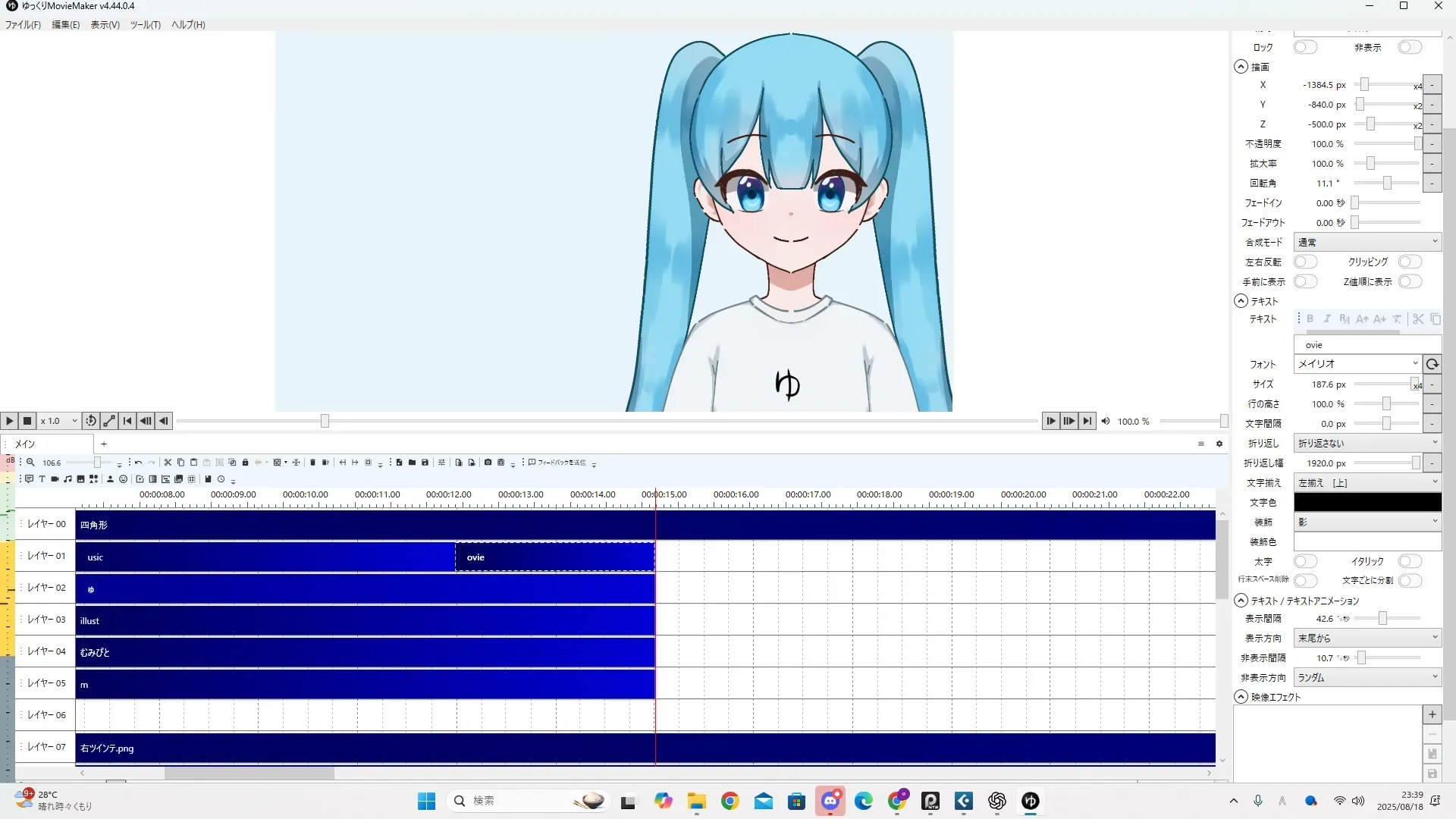Collapse the 描画 section

pyautogui.click(x=1241, y=67)
